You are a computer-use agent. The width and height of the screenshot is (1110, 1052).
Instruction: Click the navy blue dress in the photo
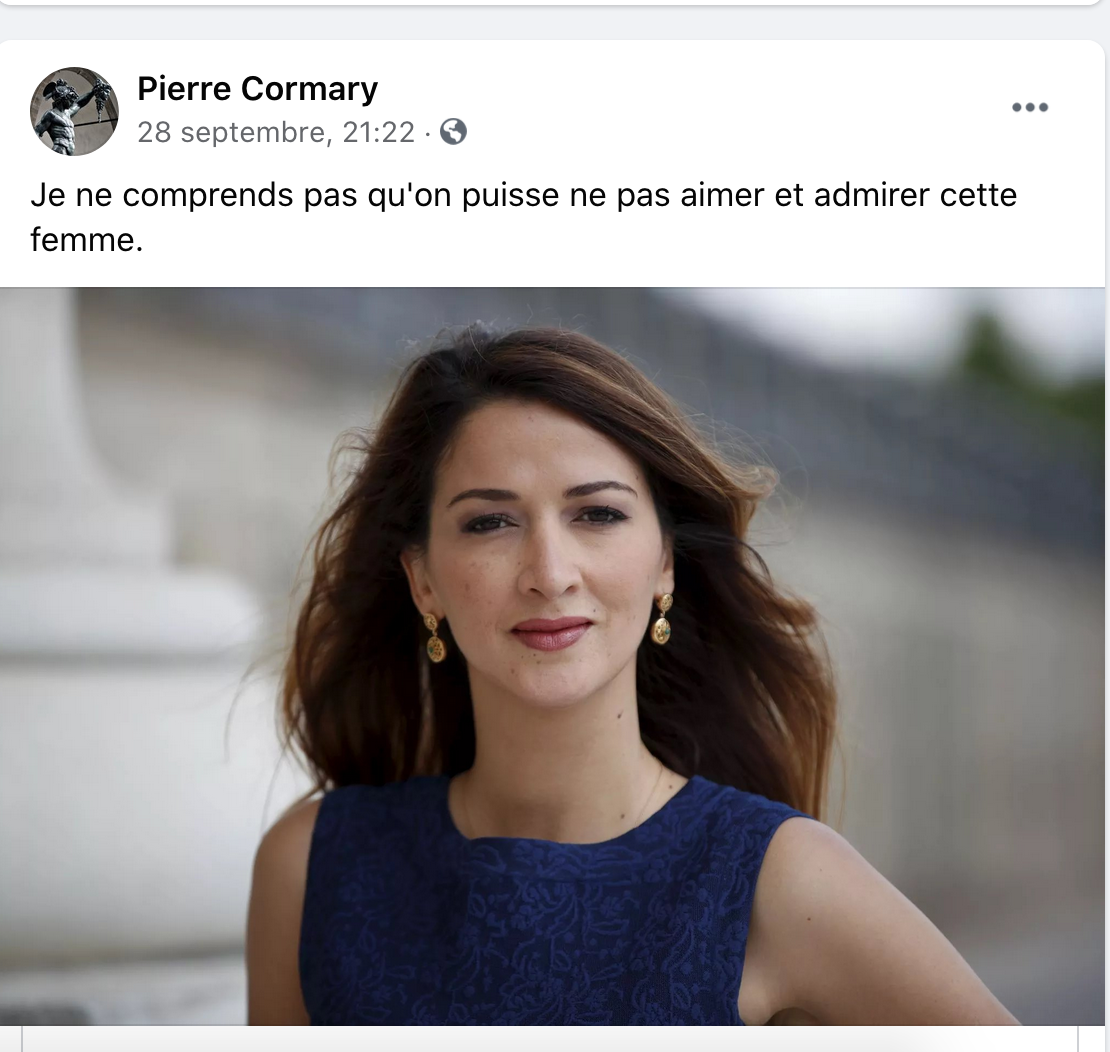(x=538, y=913)
